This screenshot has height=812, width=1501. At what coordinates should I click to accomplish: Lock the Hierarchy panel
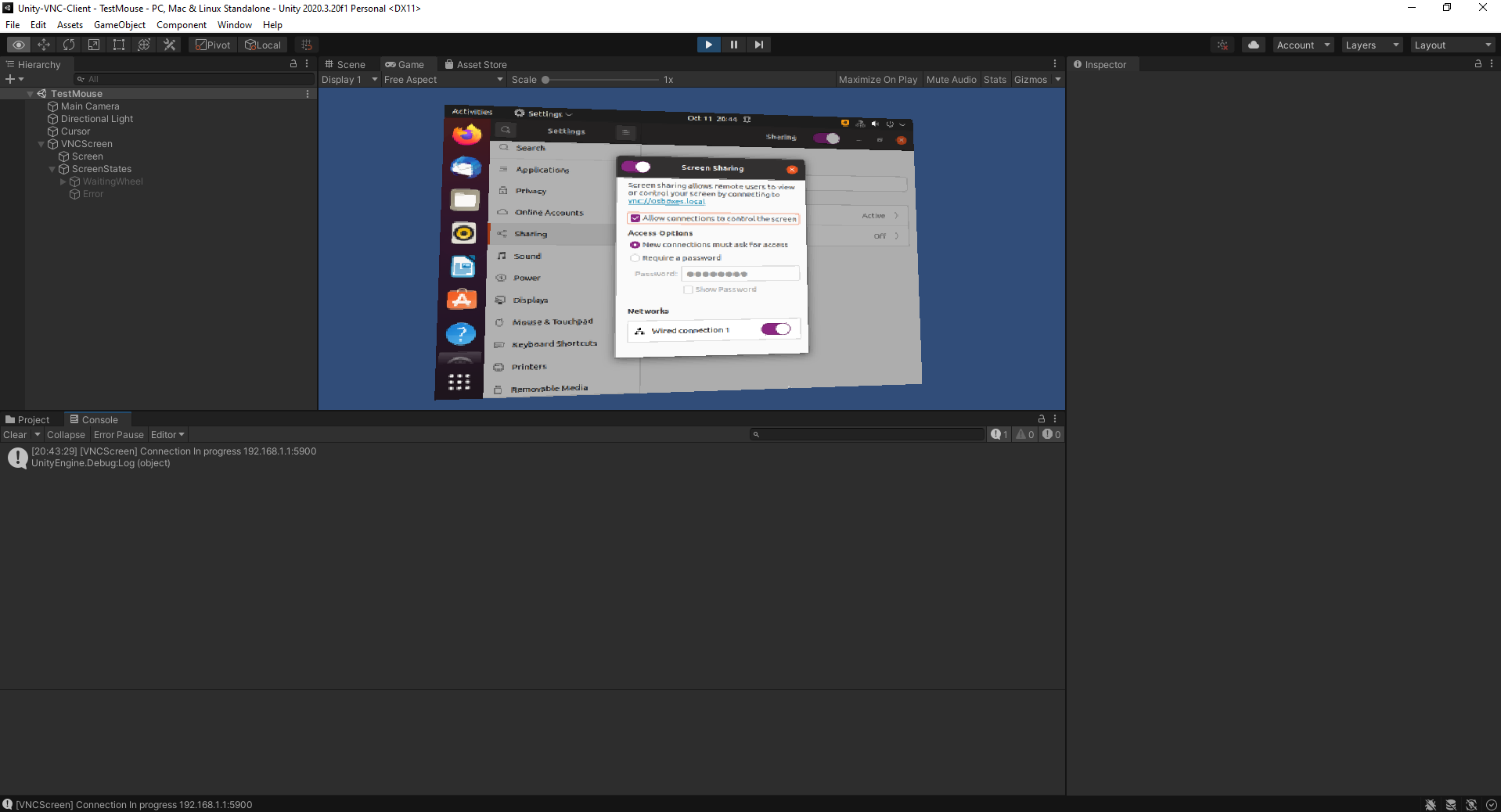293,64
